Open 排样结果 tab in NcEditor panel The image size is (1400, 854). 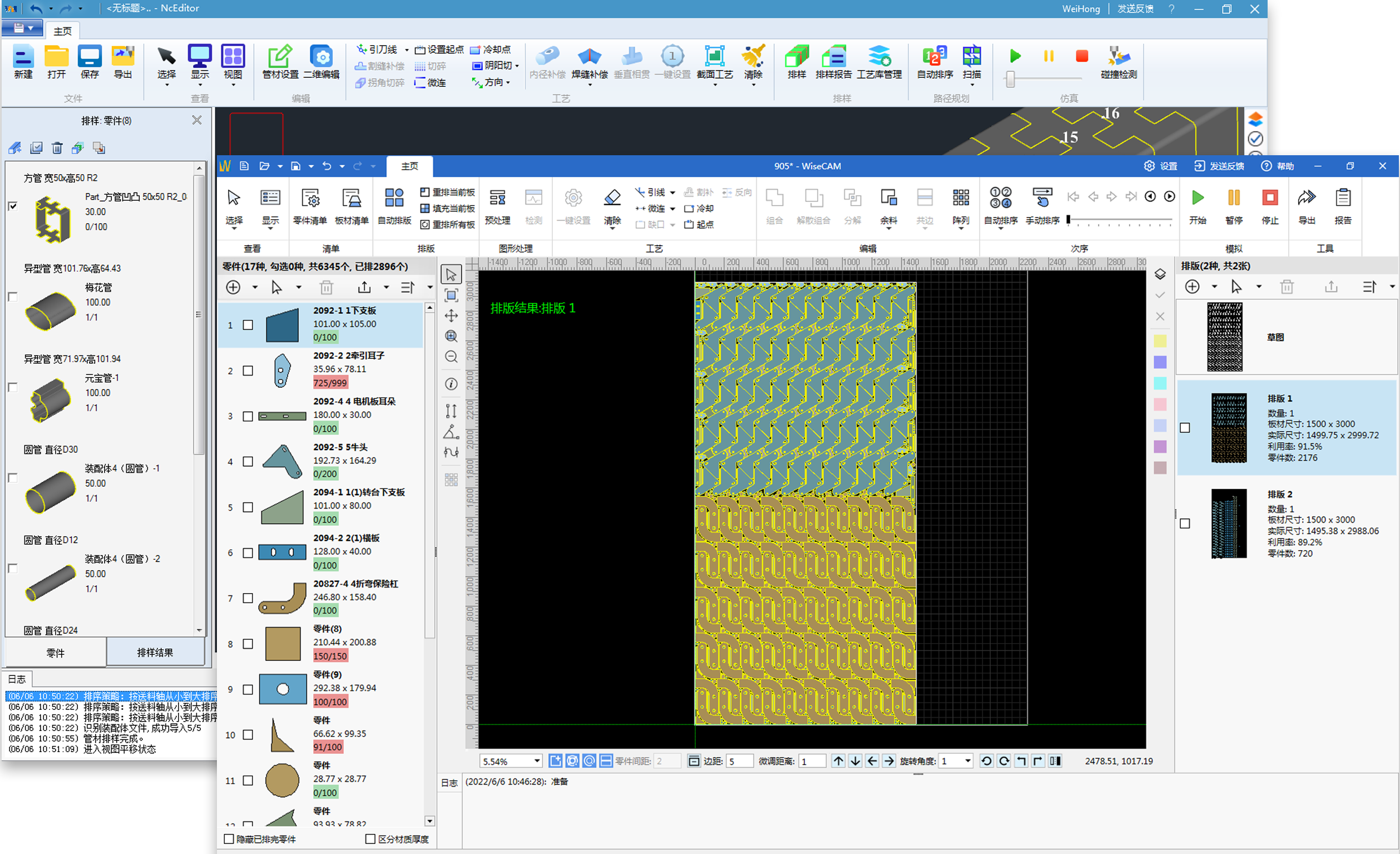coord(155,652)
